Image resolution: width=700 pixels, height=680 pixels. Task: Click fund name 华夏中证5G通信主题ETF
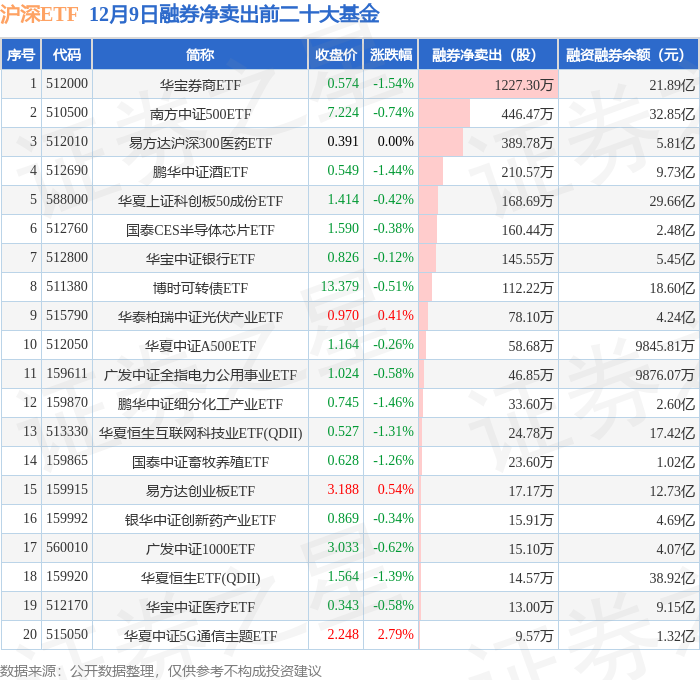pyautogui.click(x=200, y=636)
